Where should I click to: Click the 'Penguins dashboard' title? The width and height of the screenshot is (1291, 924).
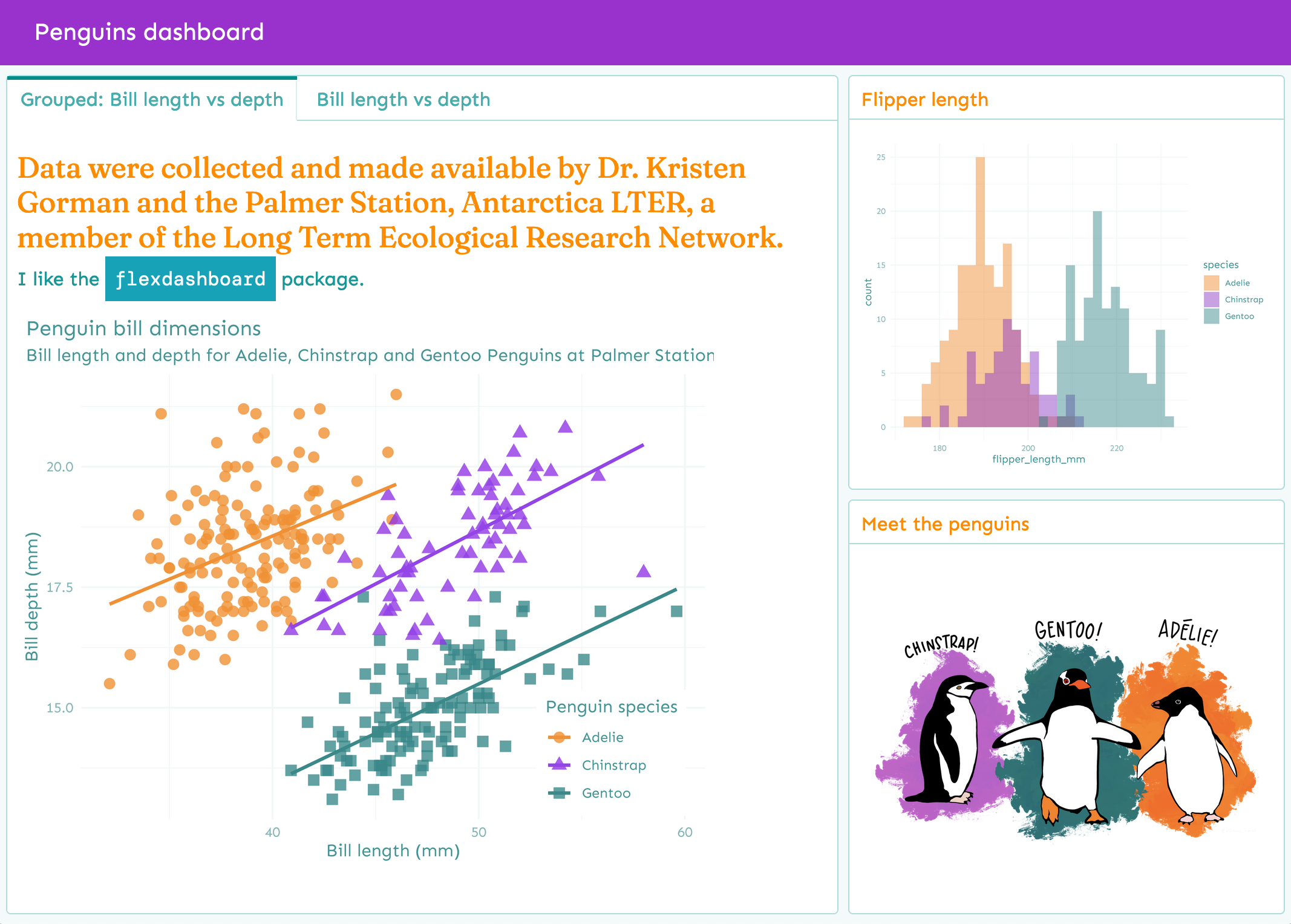pyautogui.click(x=149, y=32)
